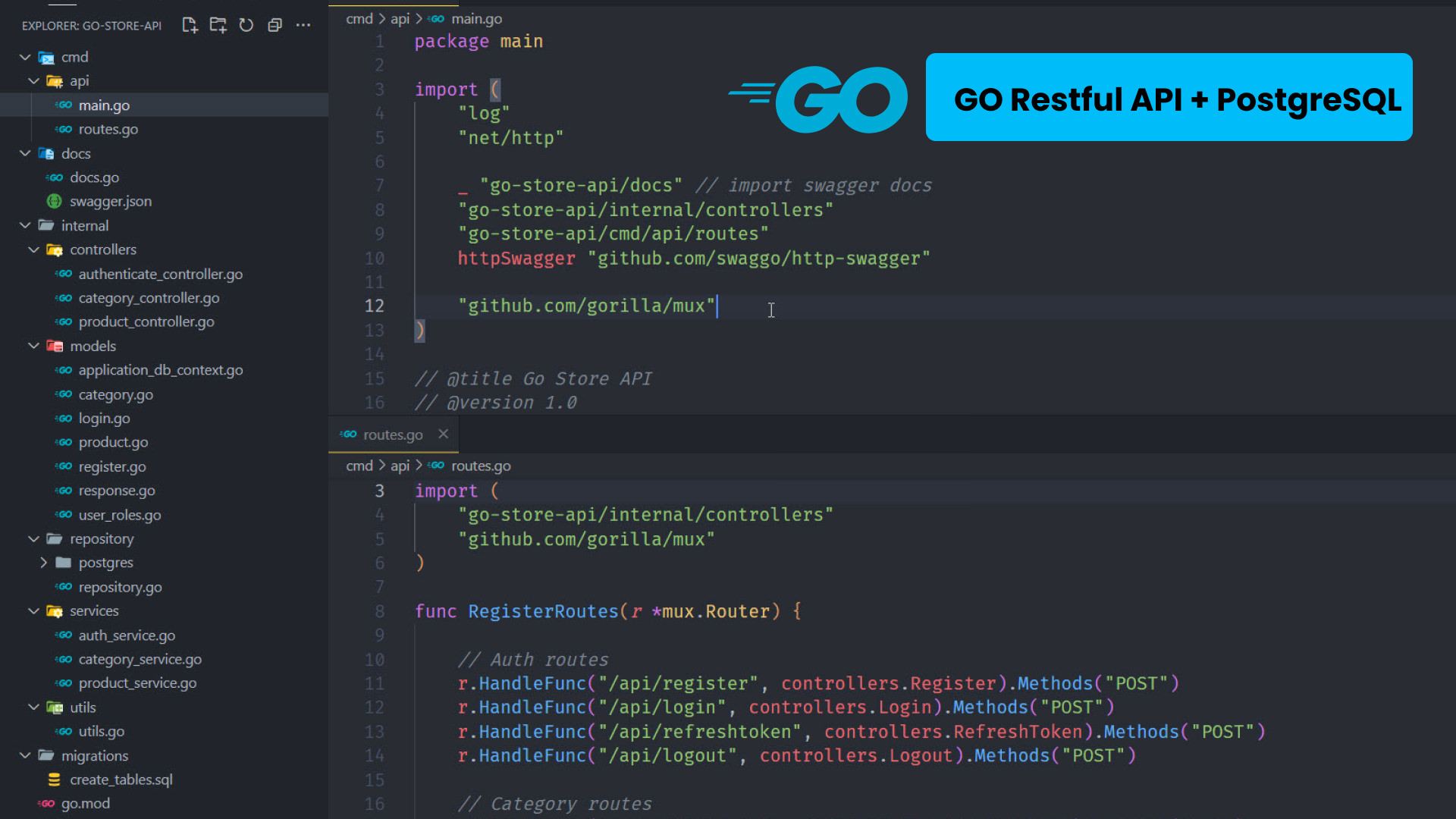Open product.go model file
The height and width of the screenshot is (819, 1456).
tap(113, 442)
